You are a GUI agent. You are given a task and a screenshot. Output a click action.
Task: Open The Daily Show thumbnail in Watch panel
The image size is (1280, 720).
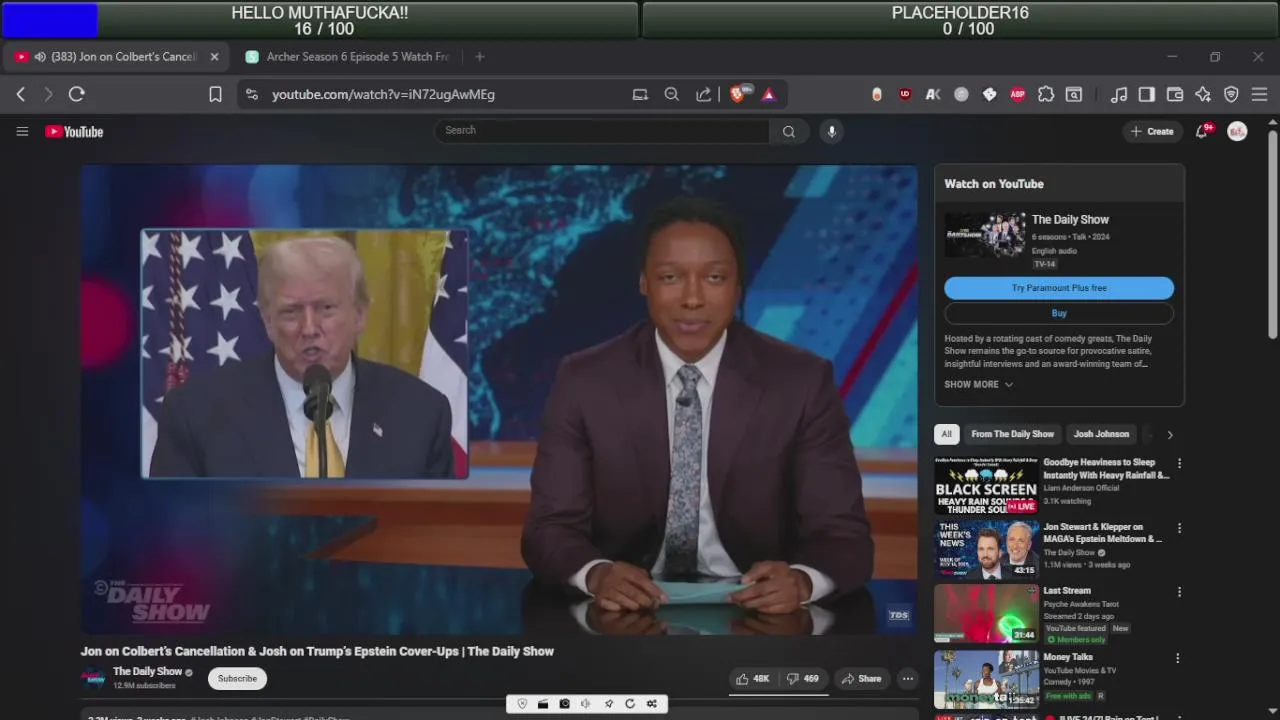click(x=985, y=235)
